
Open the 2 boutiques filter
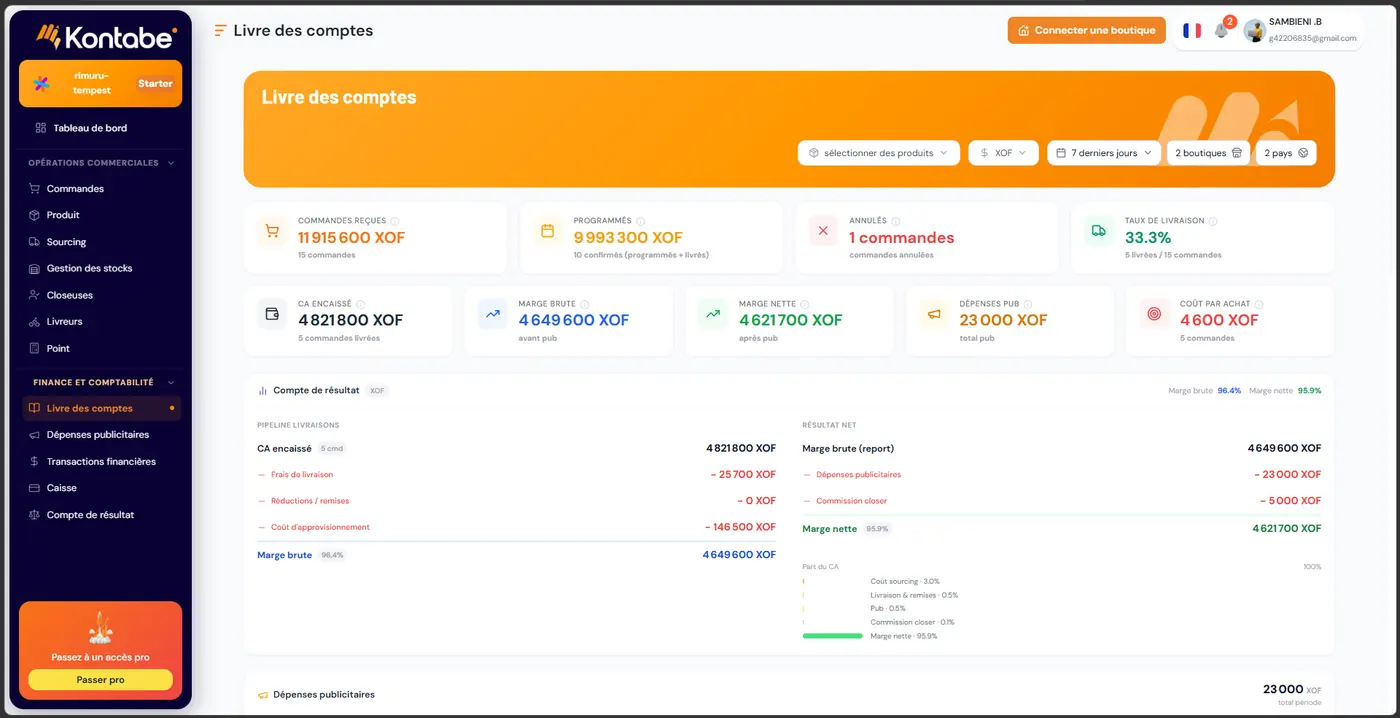(x=1208, y=153)
